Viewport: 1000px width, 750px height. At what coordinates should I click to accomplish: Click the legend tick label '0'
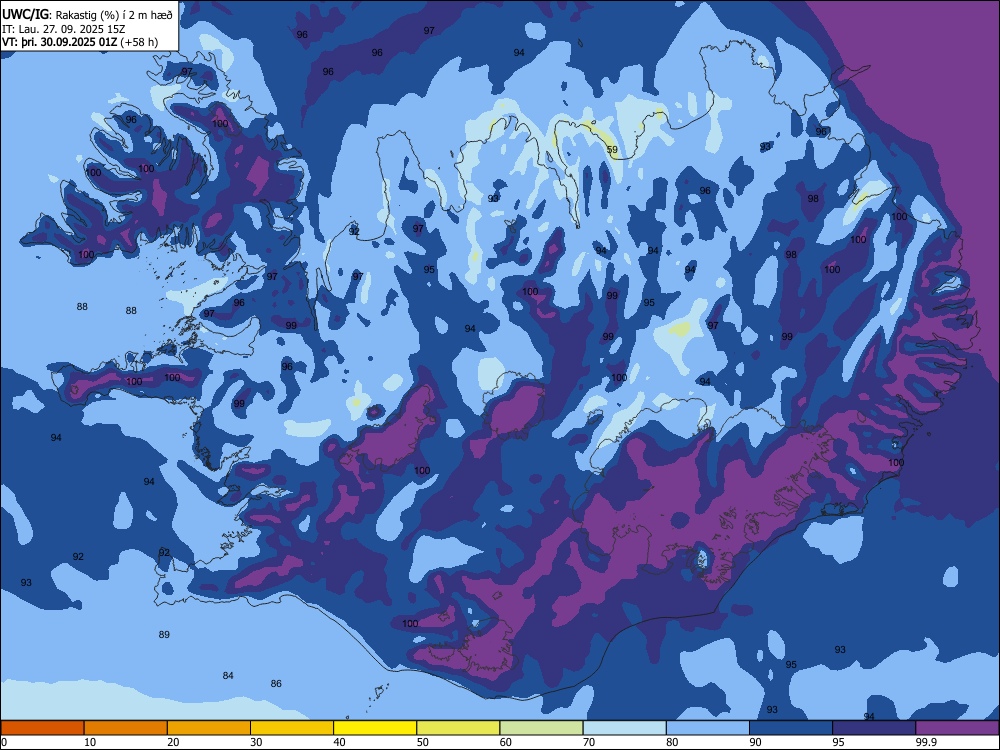(x=4, y=742)
